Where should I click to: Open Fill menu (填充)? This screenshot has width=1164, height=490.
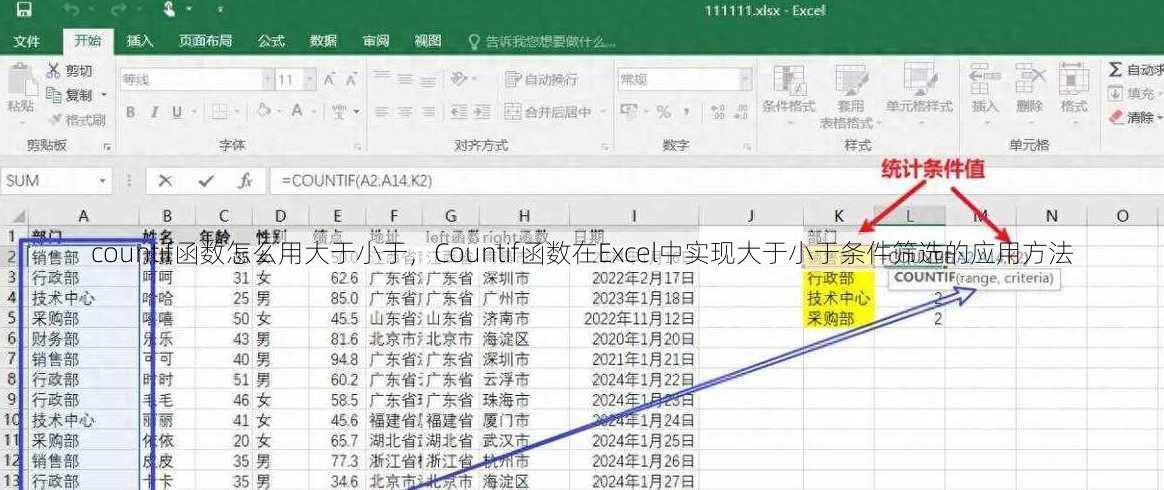[1136, 94]
